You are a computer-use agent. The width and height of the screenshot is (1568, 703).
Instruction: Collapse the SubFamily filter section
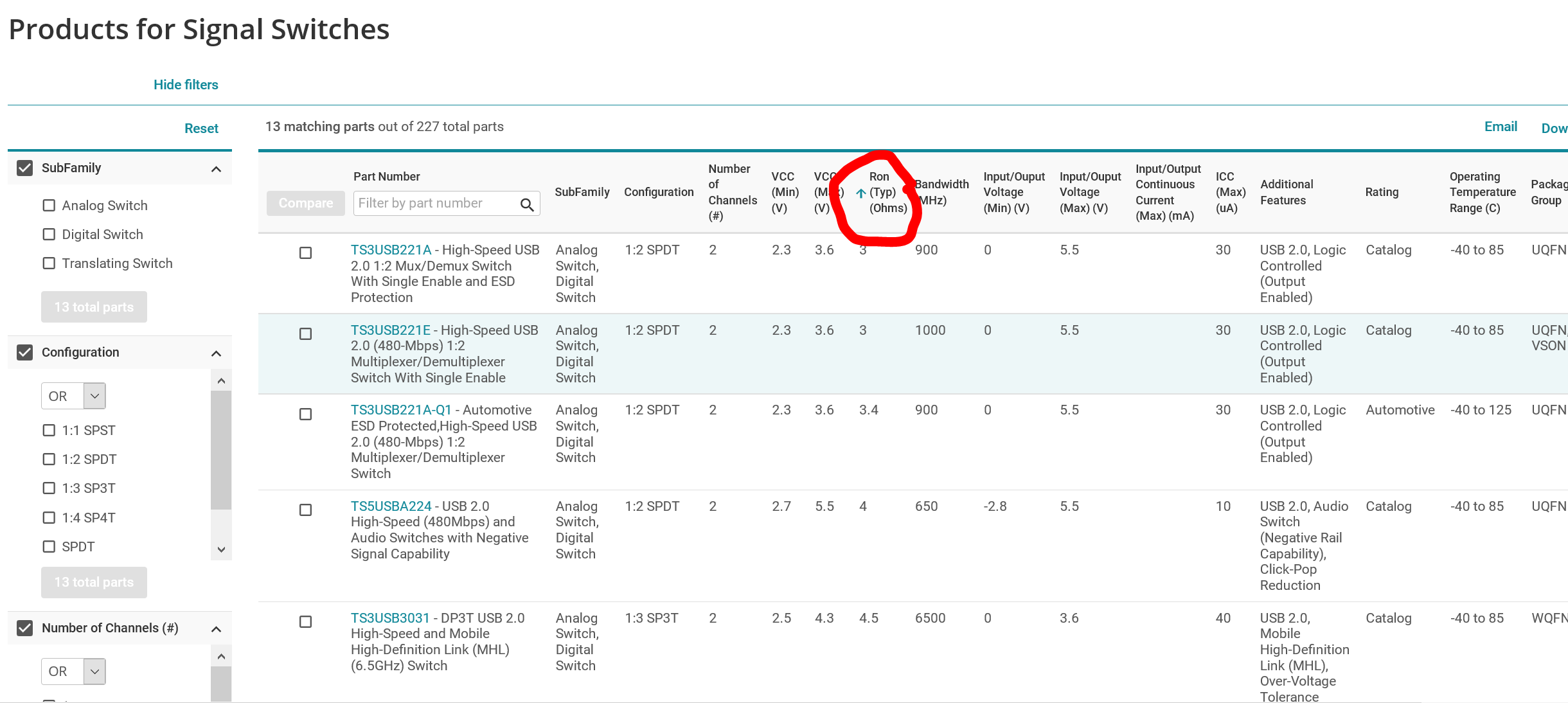pyautogui.click(x=217, y=169)
